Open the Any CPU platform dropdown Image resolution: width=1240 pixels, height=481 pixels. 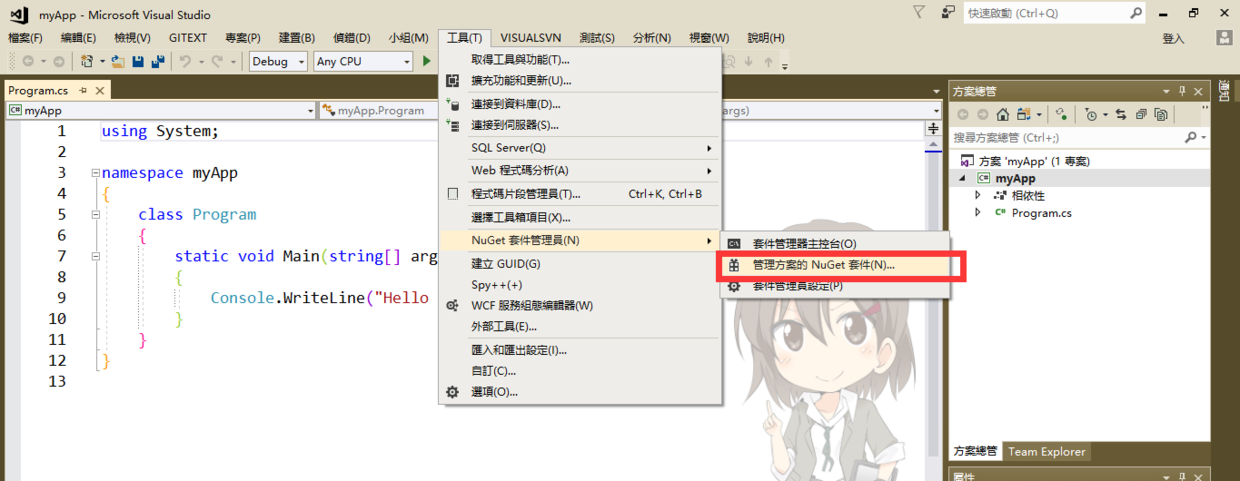coord(406,62)
